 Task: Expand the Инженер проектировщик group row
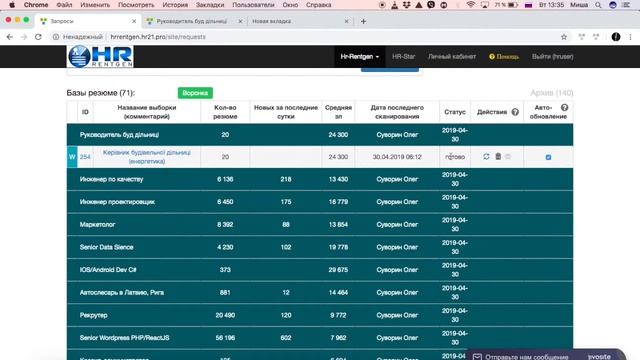coord(320,202)
